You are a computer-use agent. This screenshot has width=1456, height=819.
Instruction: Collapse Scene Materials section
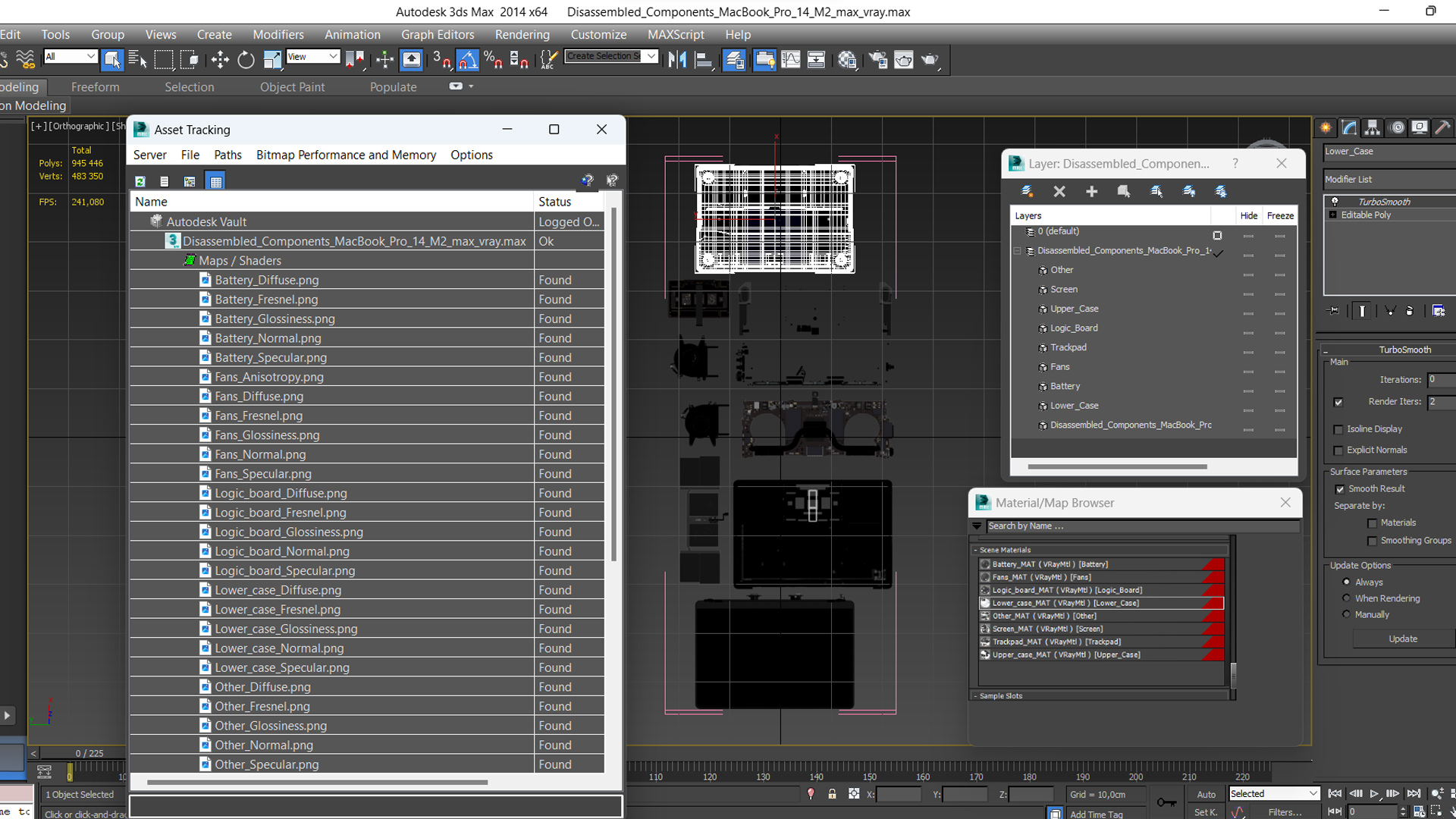click(x=975, y=551)
